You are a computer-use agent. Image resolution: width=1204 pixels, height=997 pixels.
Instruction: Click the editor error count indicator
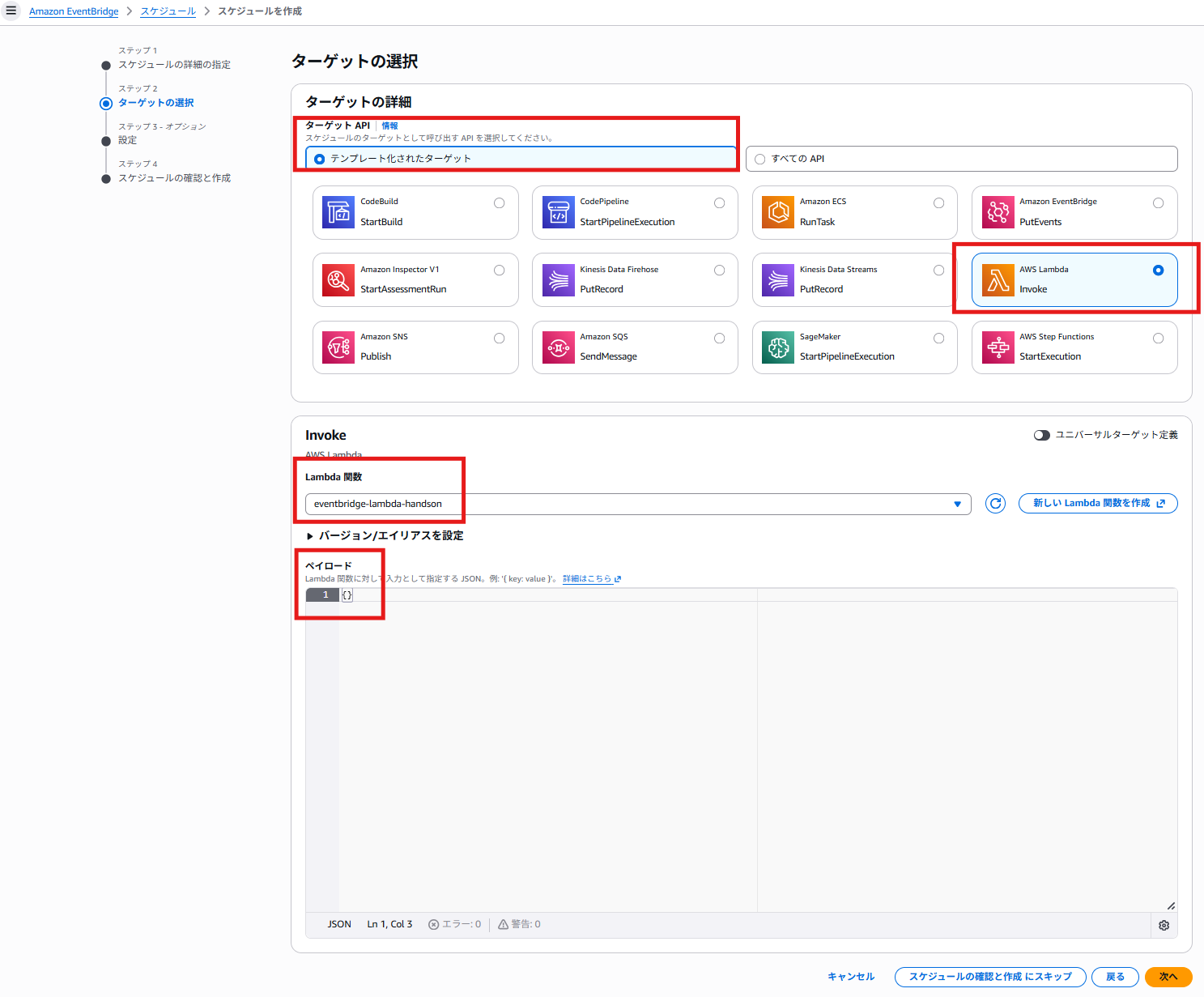coord(454,924)
